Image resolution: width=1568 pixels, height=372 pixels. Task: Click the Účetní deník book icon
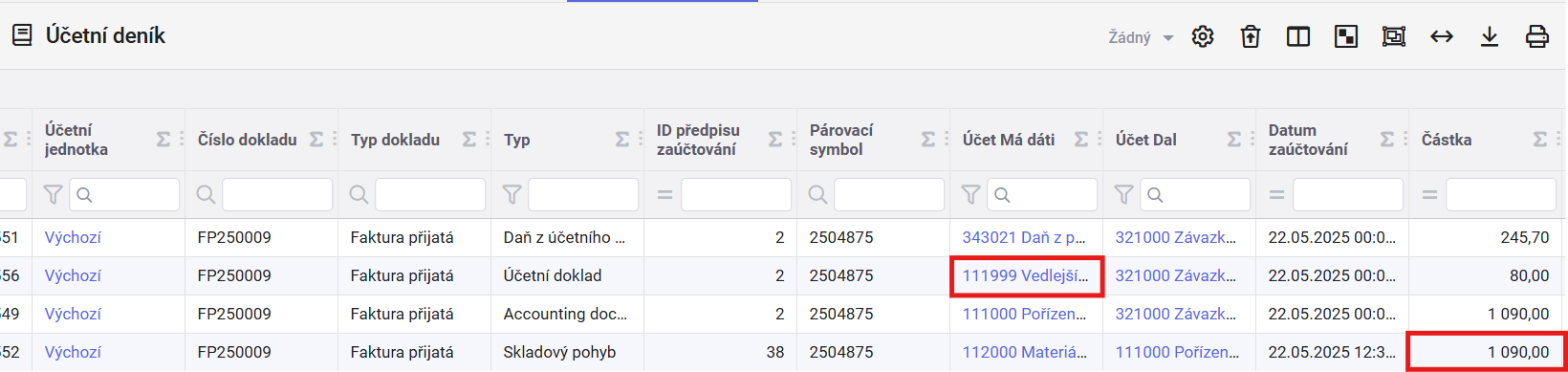click(x=22, y=35)
